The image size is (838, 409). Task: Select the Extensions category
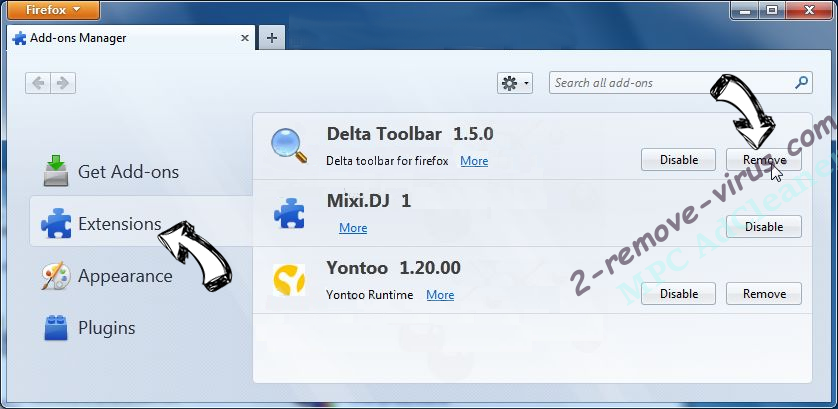pos(118,224)
